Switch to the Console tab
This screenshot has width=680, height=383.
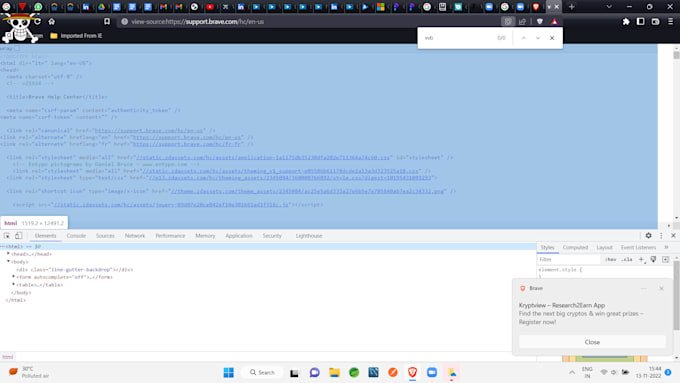point(76,236)
